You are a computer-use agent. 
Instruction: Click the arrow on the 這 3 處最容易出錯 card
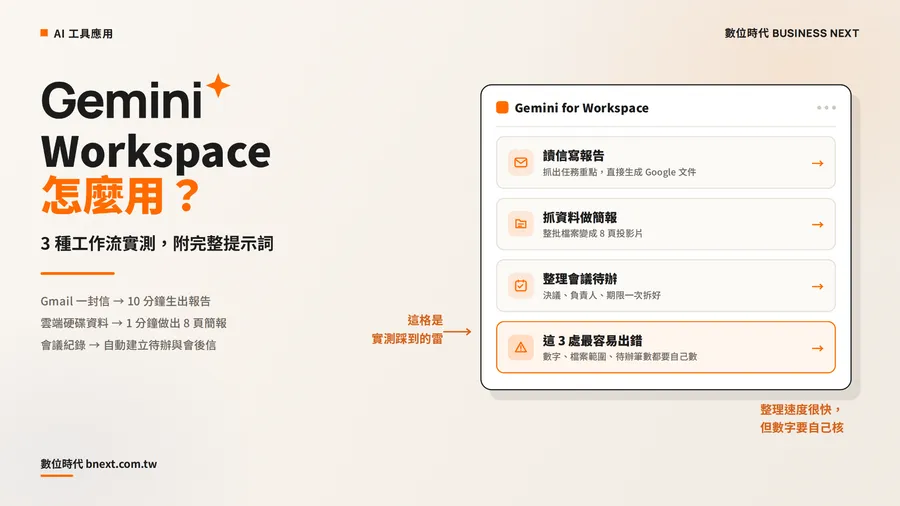[x=817, y=348]
